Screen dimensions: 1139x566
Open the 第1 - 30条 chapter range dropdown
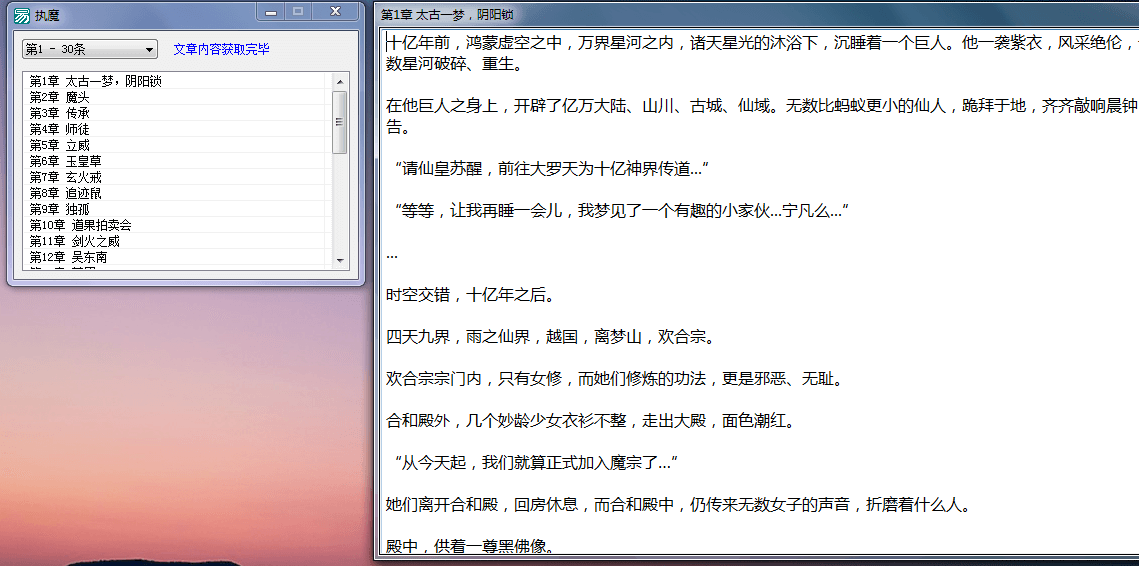89,49
